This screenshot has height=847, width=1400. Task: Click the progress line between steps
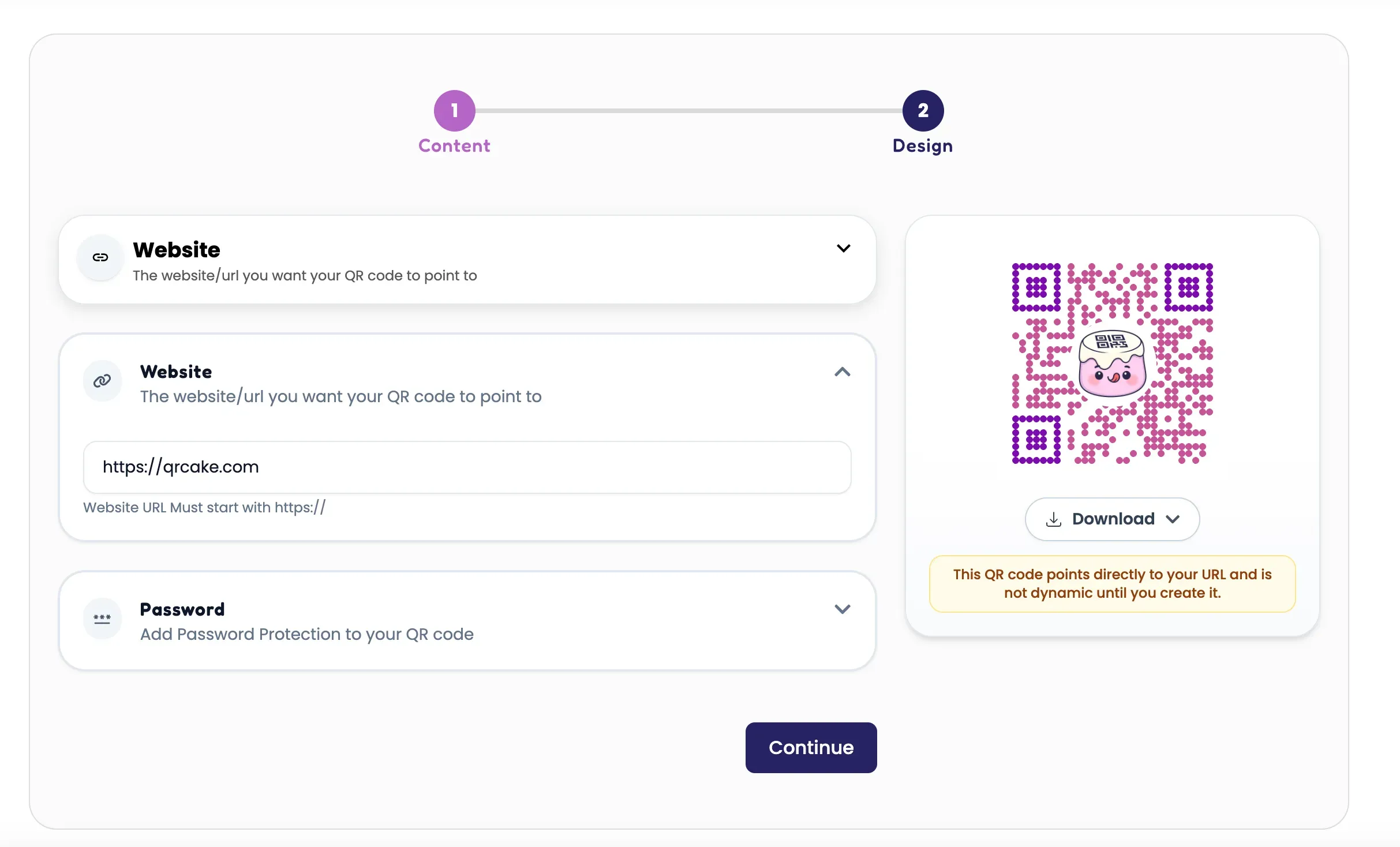coord(688,110)
